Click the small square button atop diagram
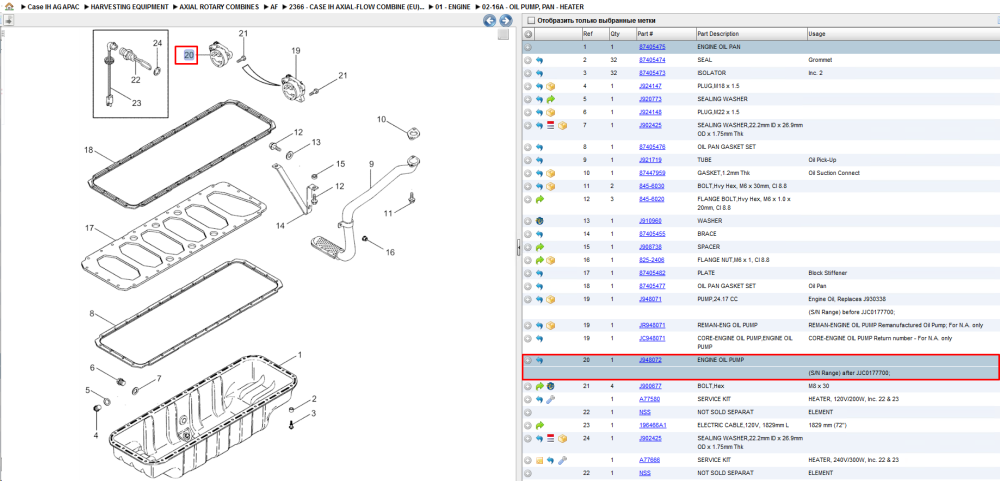The image size is (1000, 481). click(503, 35)
